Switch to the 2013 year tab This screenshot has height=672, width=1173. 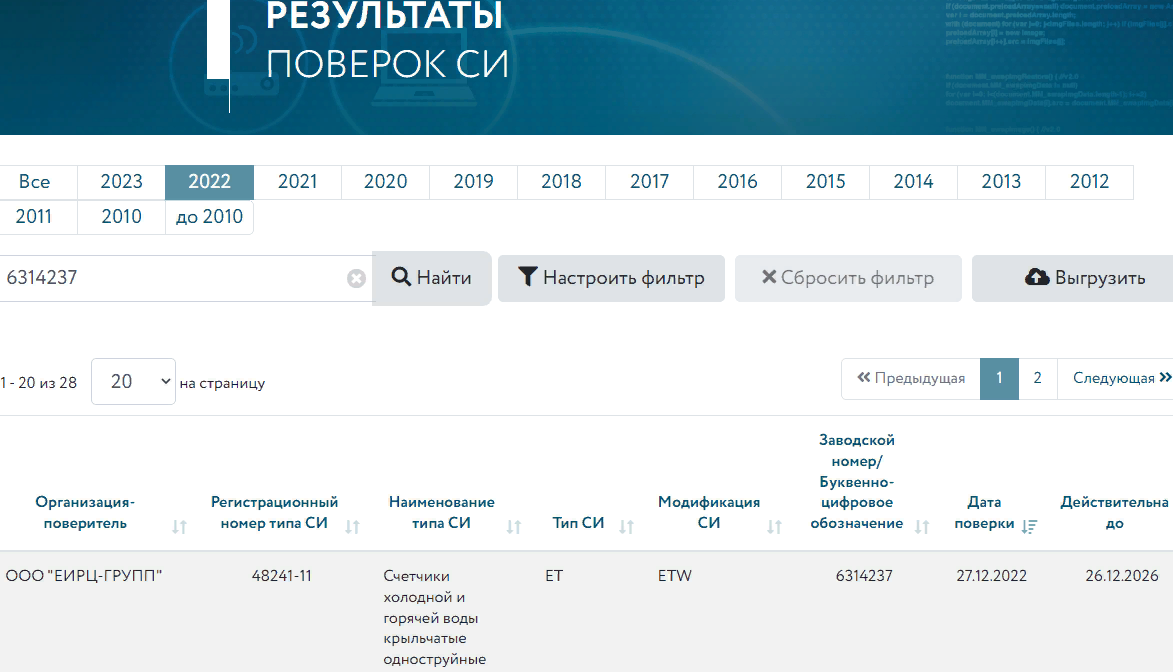(x=1001, y=182)
